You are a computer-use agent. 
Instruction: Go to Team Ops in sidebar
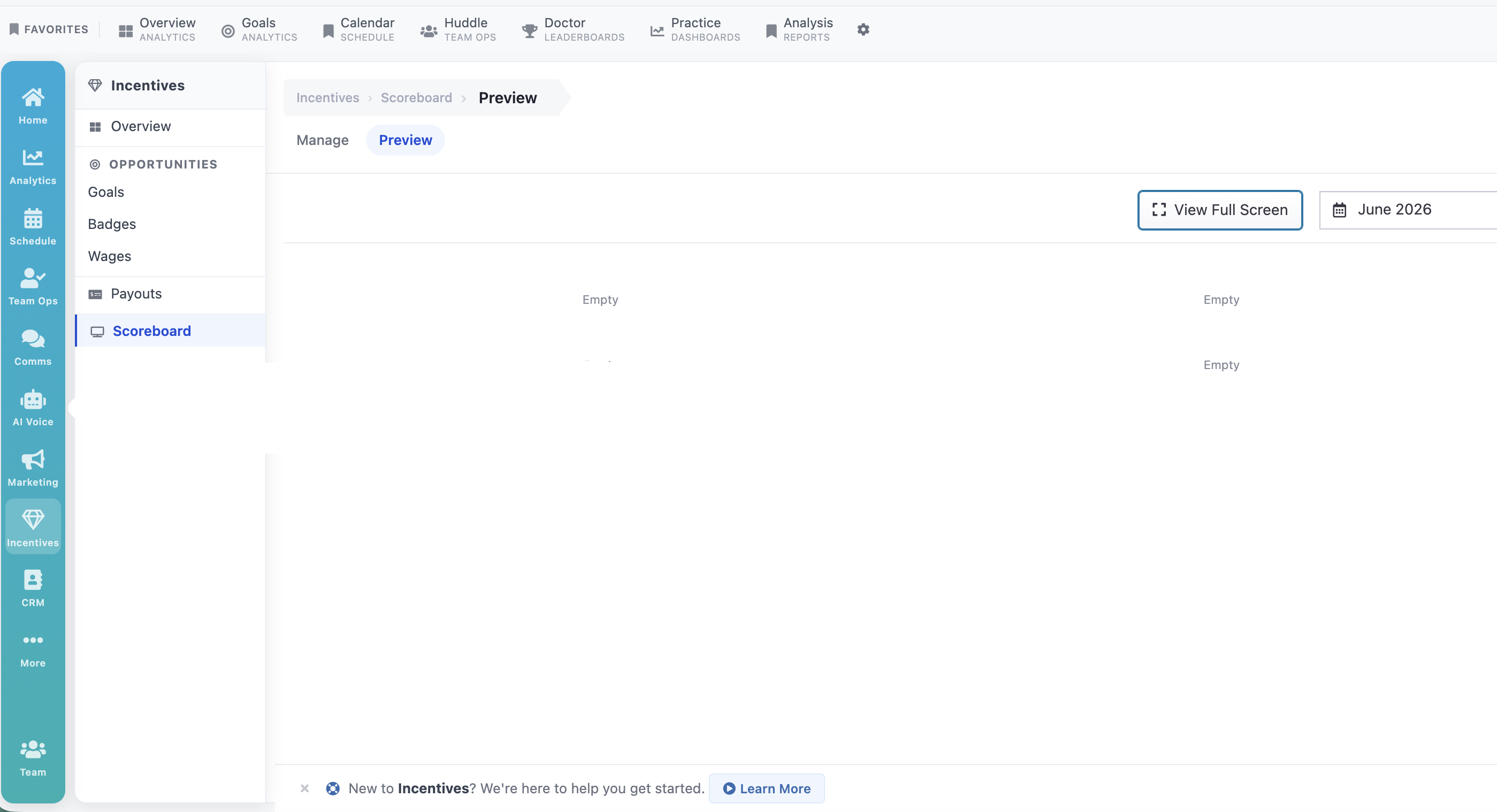(33, 287)
